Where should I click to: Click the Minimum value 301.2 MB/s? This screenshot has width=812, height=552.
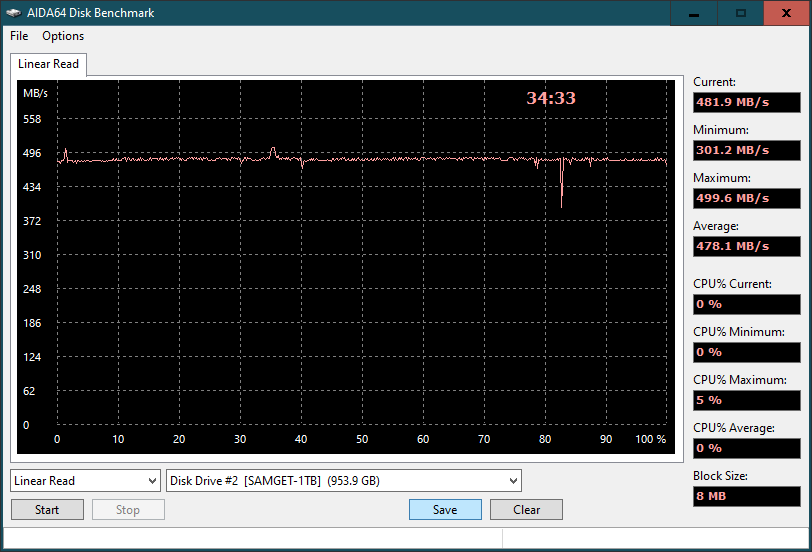tap(747, 150)
